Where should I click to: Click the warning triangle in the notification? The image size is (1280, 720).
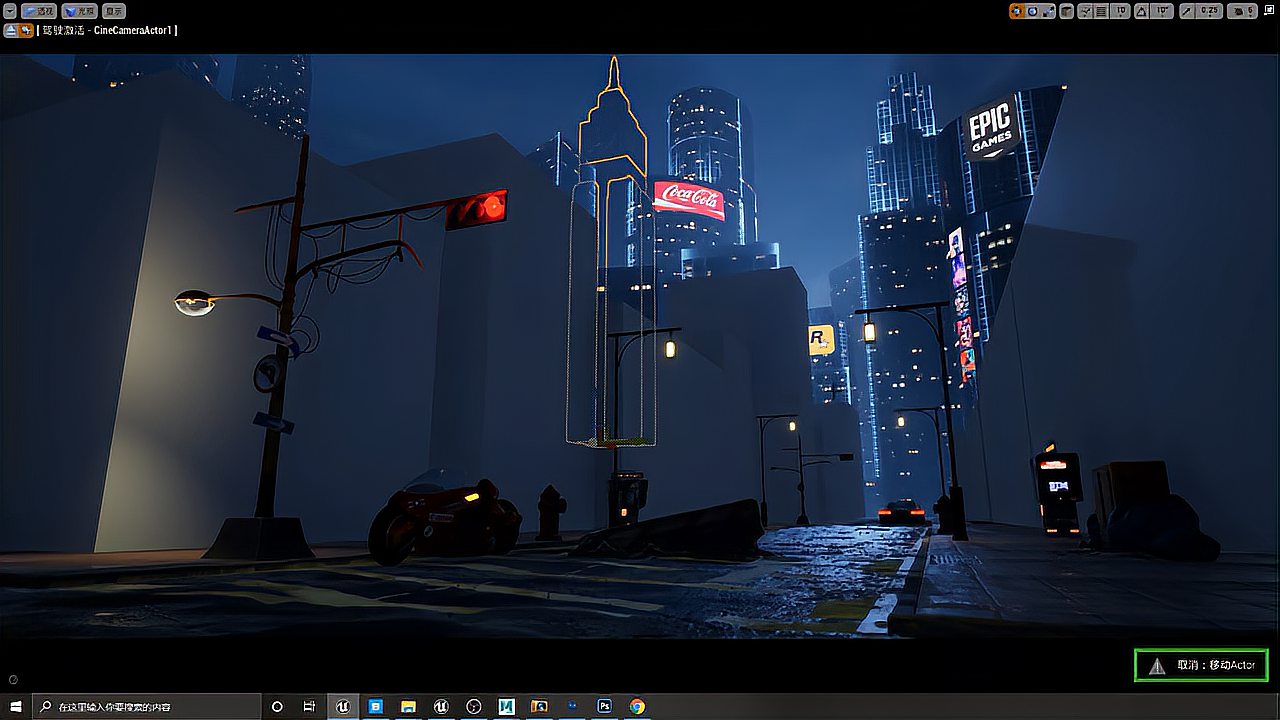(x=1157, y=666)
